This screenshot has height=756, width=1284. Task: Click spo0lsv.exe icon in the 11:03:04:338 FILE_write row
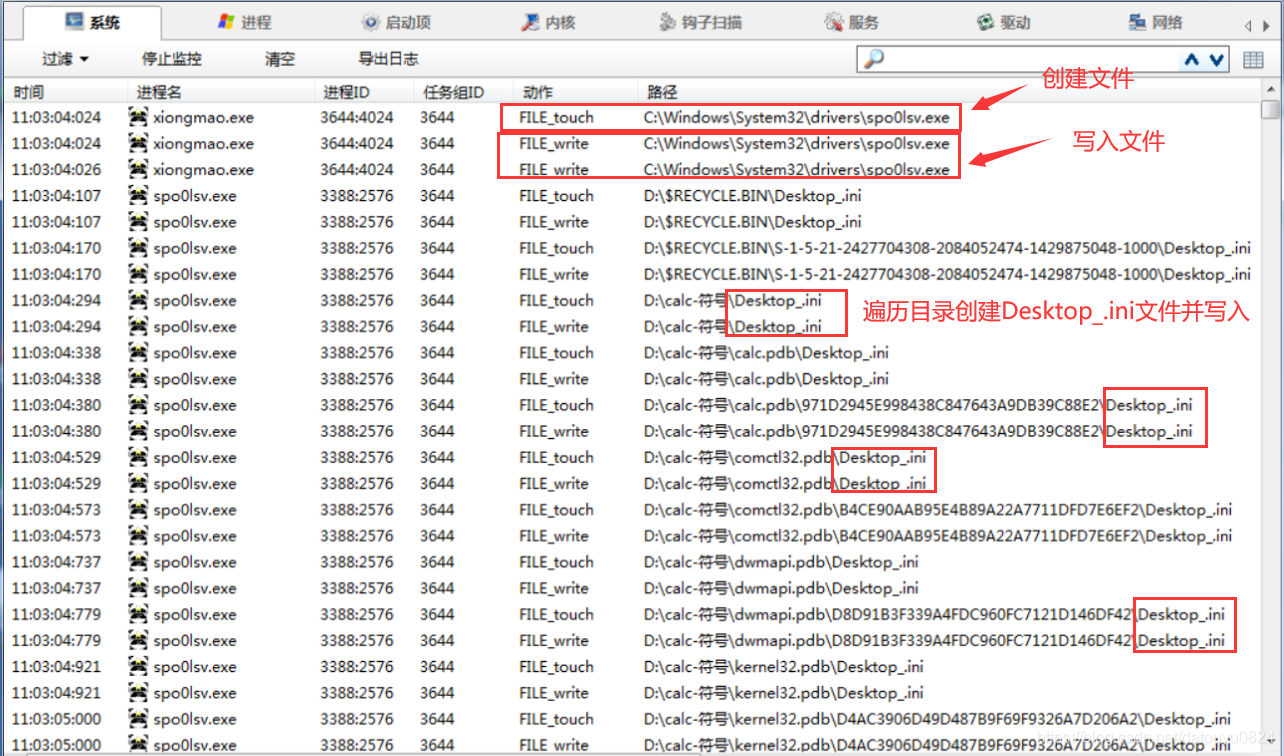point(139,378)
